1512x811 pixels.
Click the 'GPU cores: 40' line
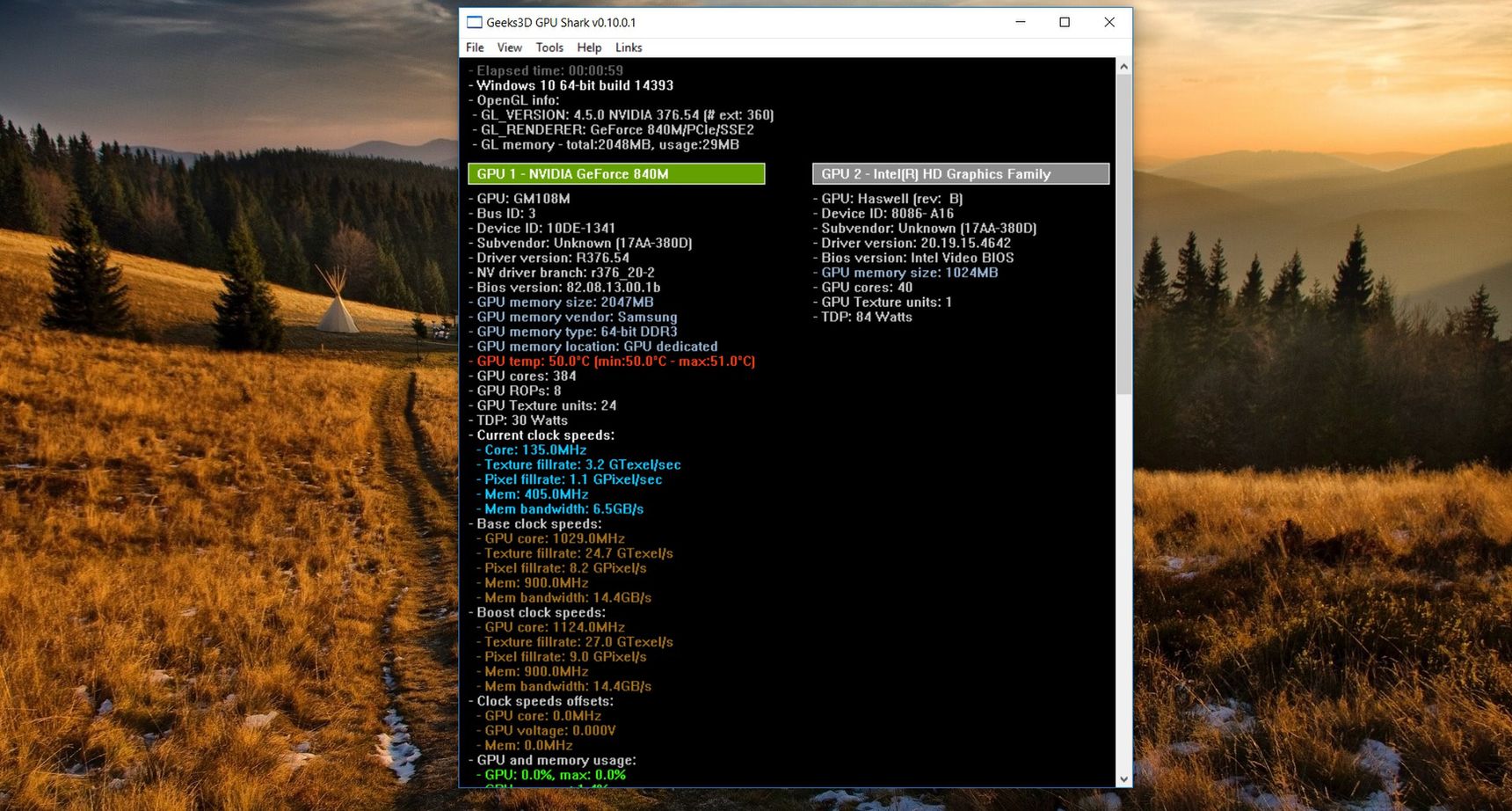(862, 288)
